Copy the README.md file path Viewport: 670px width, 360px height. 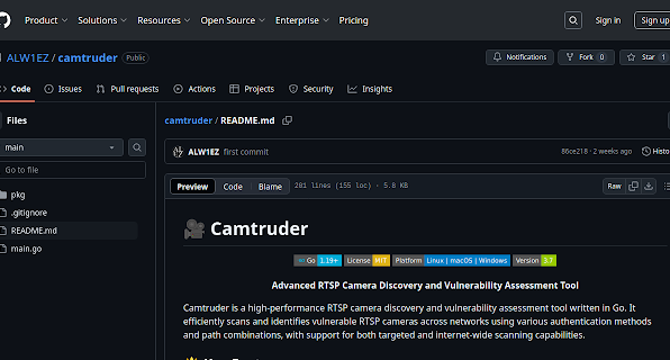click(287, 121)
